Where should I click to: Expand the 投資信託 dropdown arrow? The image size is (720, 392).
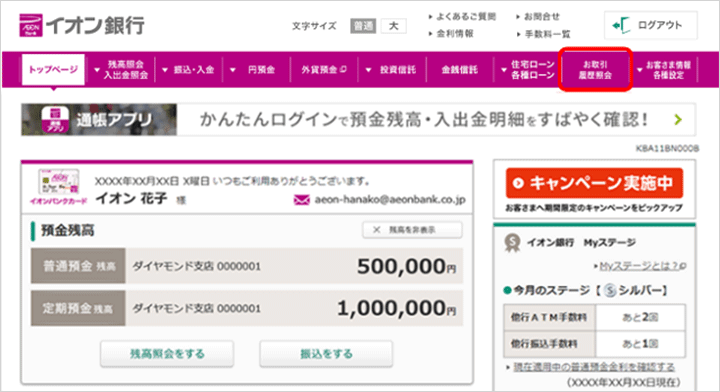[x=368, y=70]
